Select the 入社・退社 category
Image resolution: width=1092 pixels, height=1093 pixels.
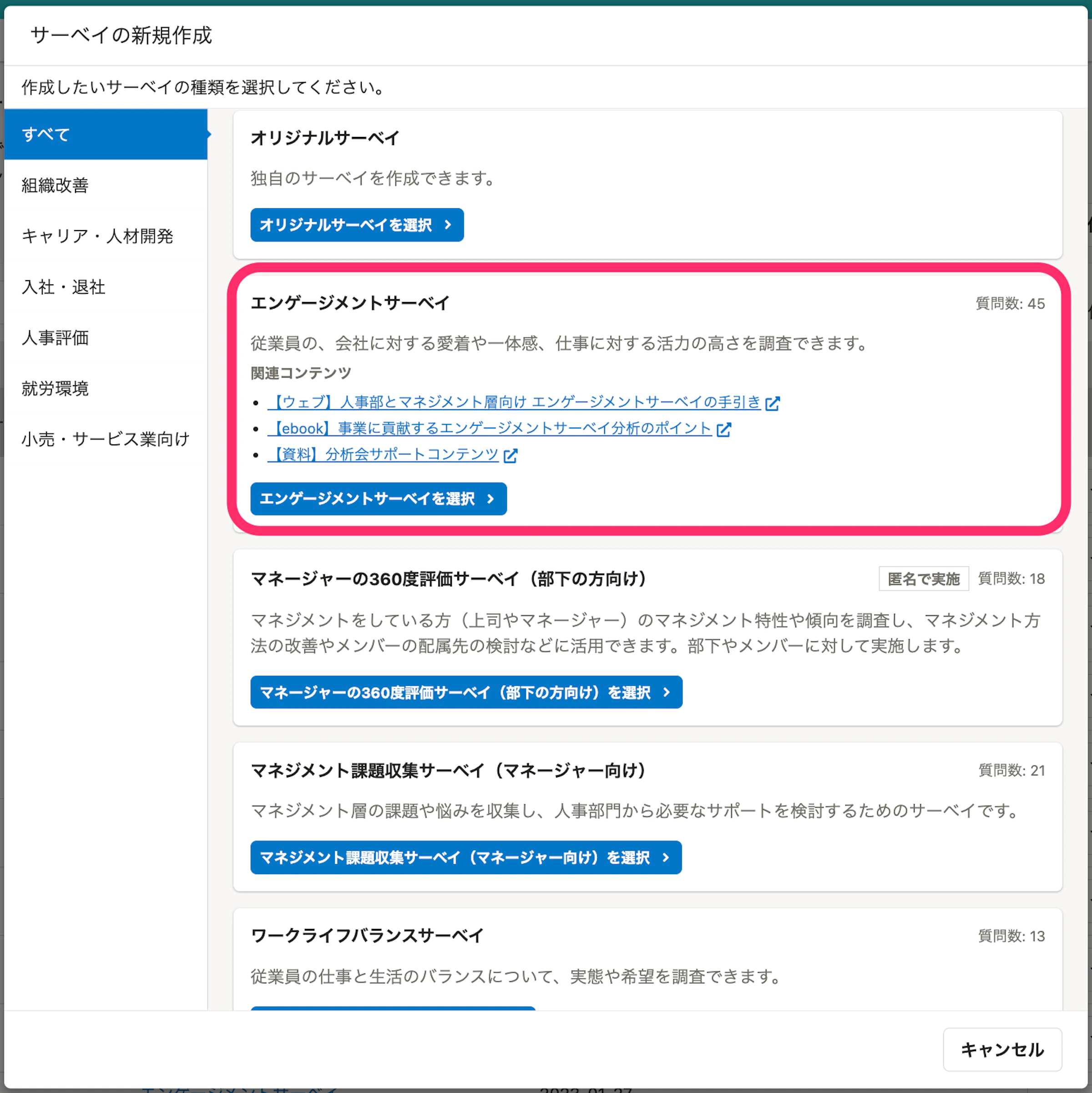tap(106, 287)
